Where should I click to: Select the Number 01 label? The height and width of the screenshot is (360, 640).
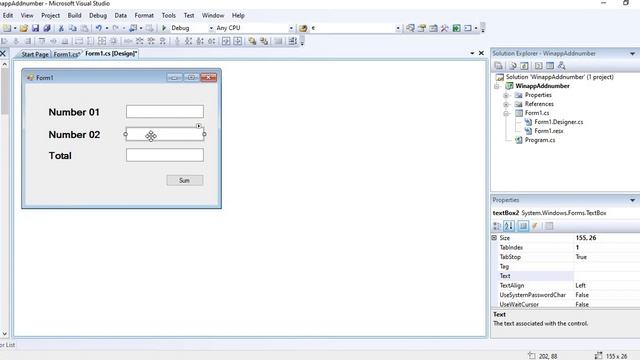[74, 112]
